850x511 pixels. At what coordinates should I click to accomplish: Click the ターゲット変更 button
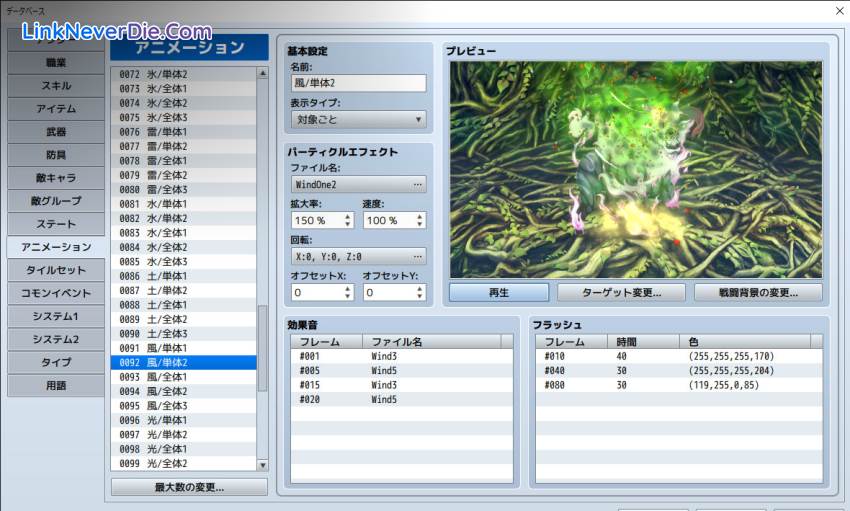[x=622, y=292]
